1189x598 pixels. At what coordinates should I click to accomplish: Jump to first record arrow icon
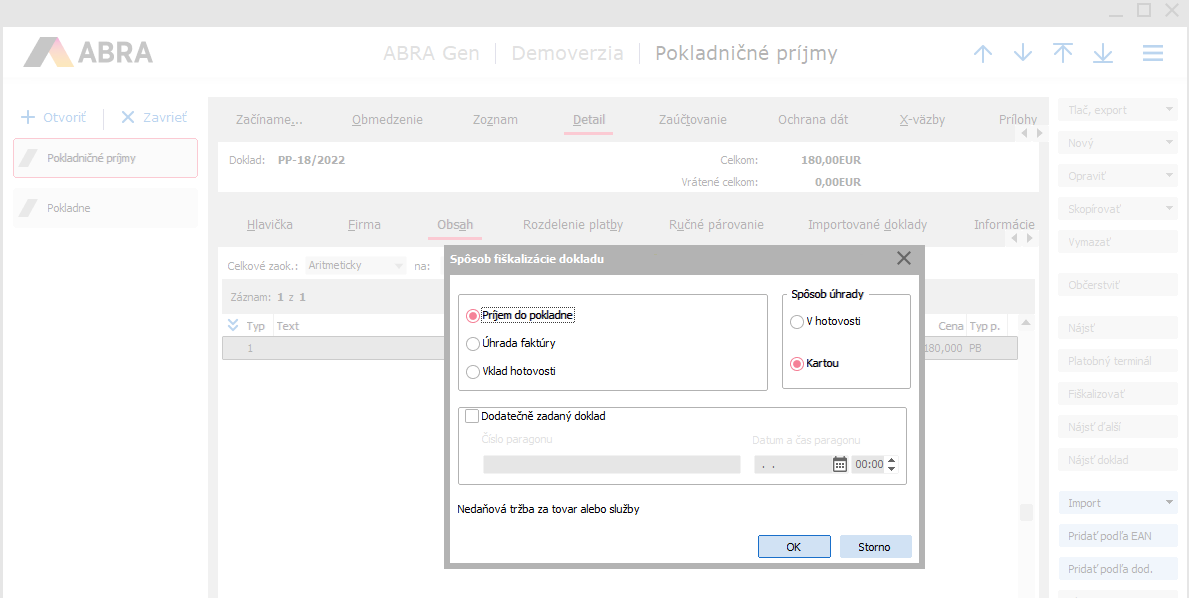[1063, 53]
